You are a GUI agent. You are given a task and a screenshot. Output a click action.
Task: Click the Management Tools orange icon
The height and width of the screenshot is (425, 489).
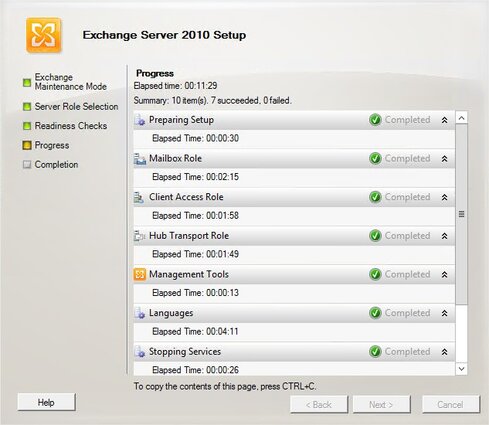pos(140,275)
